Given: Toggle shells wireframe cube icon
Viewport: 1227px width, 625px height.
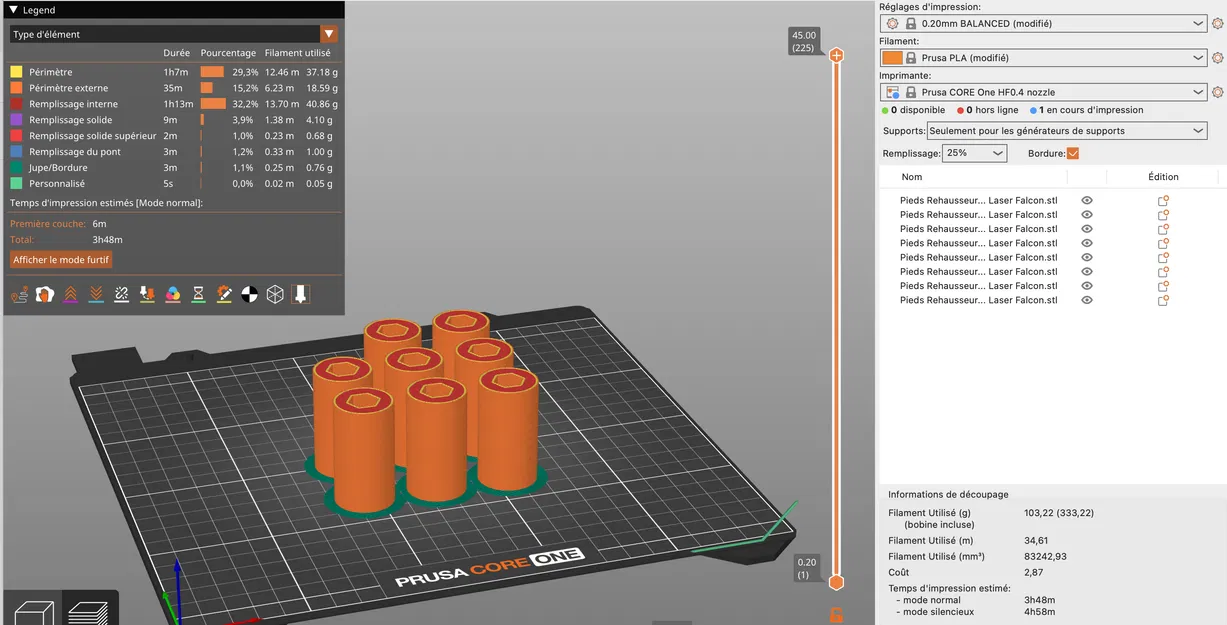Looking at the screenshot, I should 275,294.
